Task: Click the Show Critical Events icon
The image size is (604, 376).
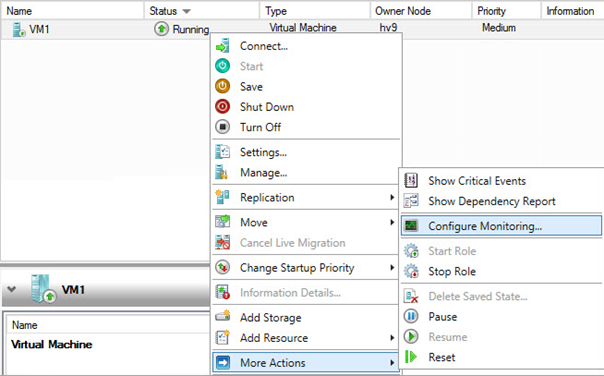Action: 411,180
